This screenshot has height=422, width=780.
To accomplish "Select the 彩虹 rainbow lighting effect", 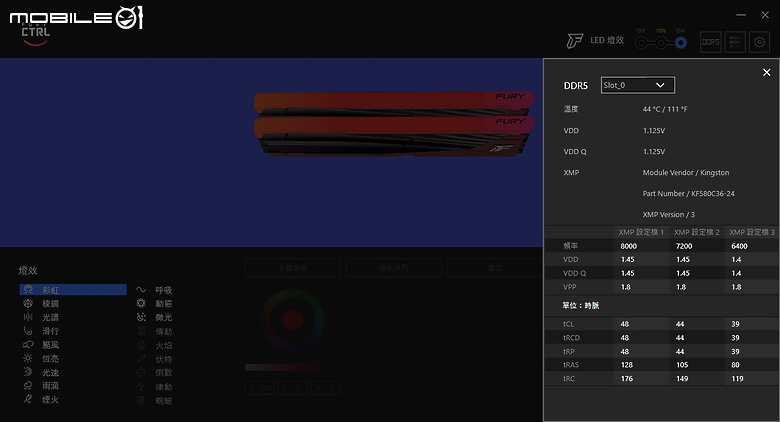I will [73, 290].
